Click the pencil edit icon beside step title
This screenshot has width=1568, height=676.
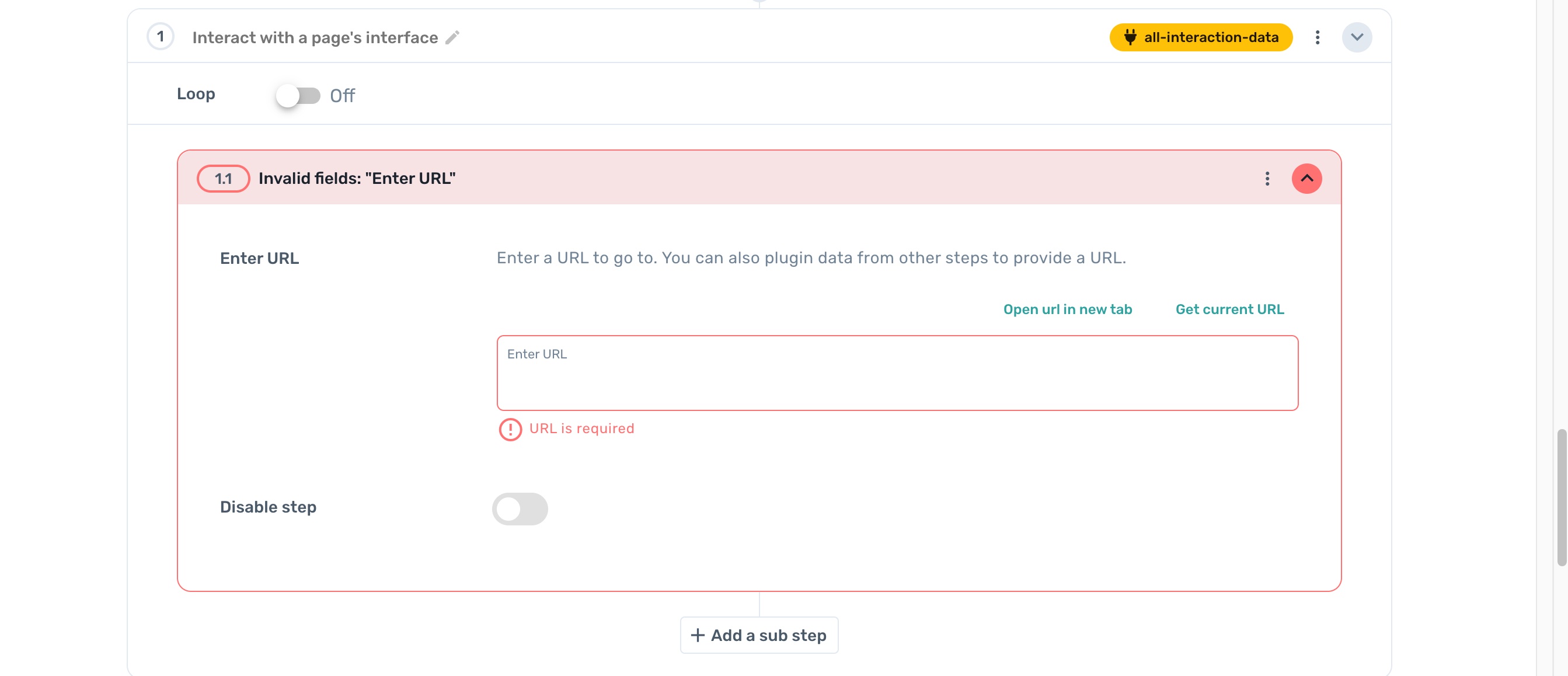coord(452,38)
